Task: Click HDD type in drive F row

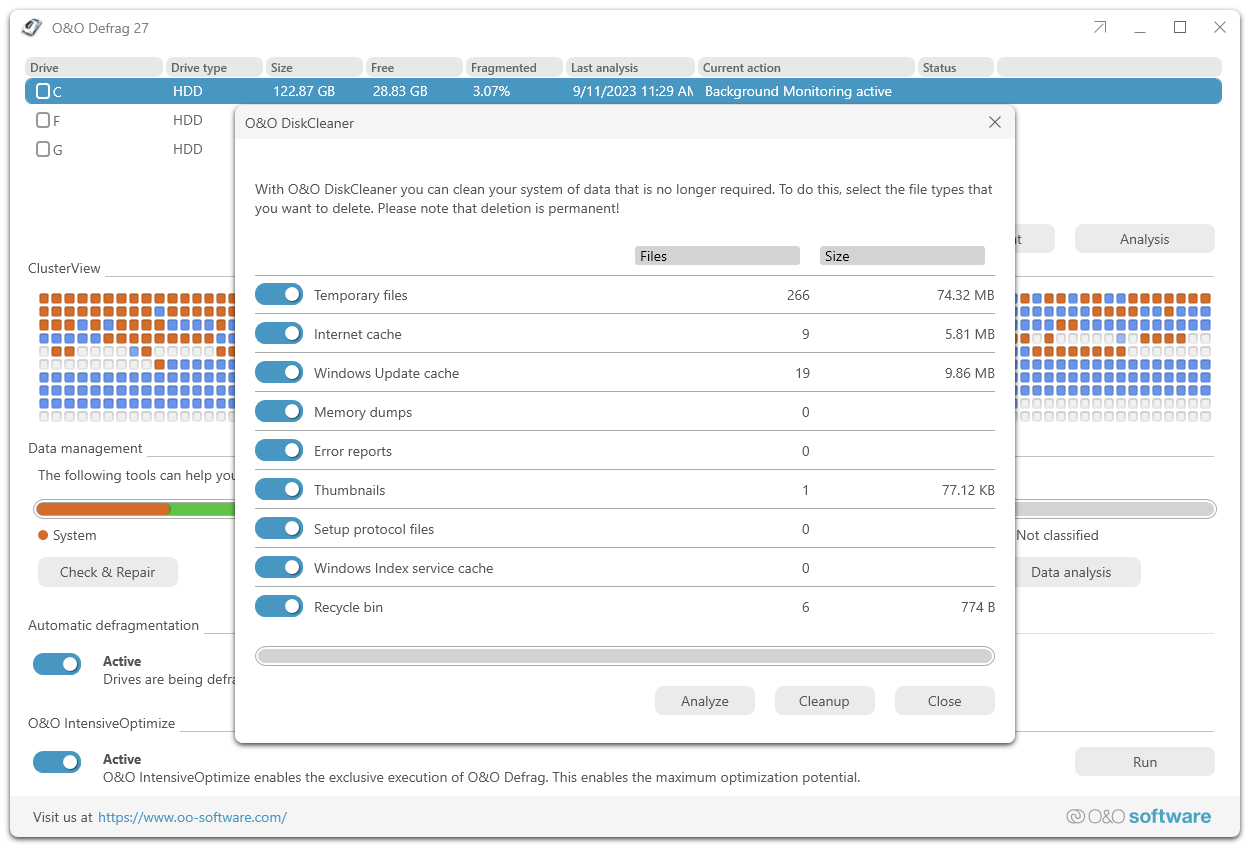Action: coord(187,120)
